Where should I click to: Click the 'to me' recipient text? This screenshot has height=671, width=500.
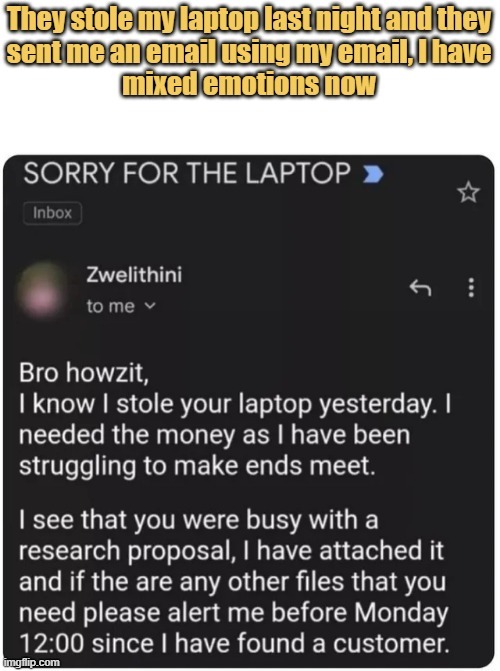(x=110, y=306)
